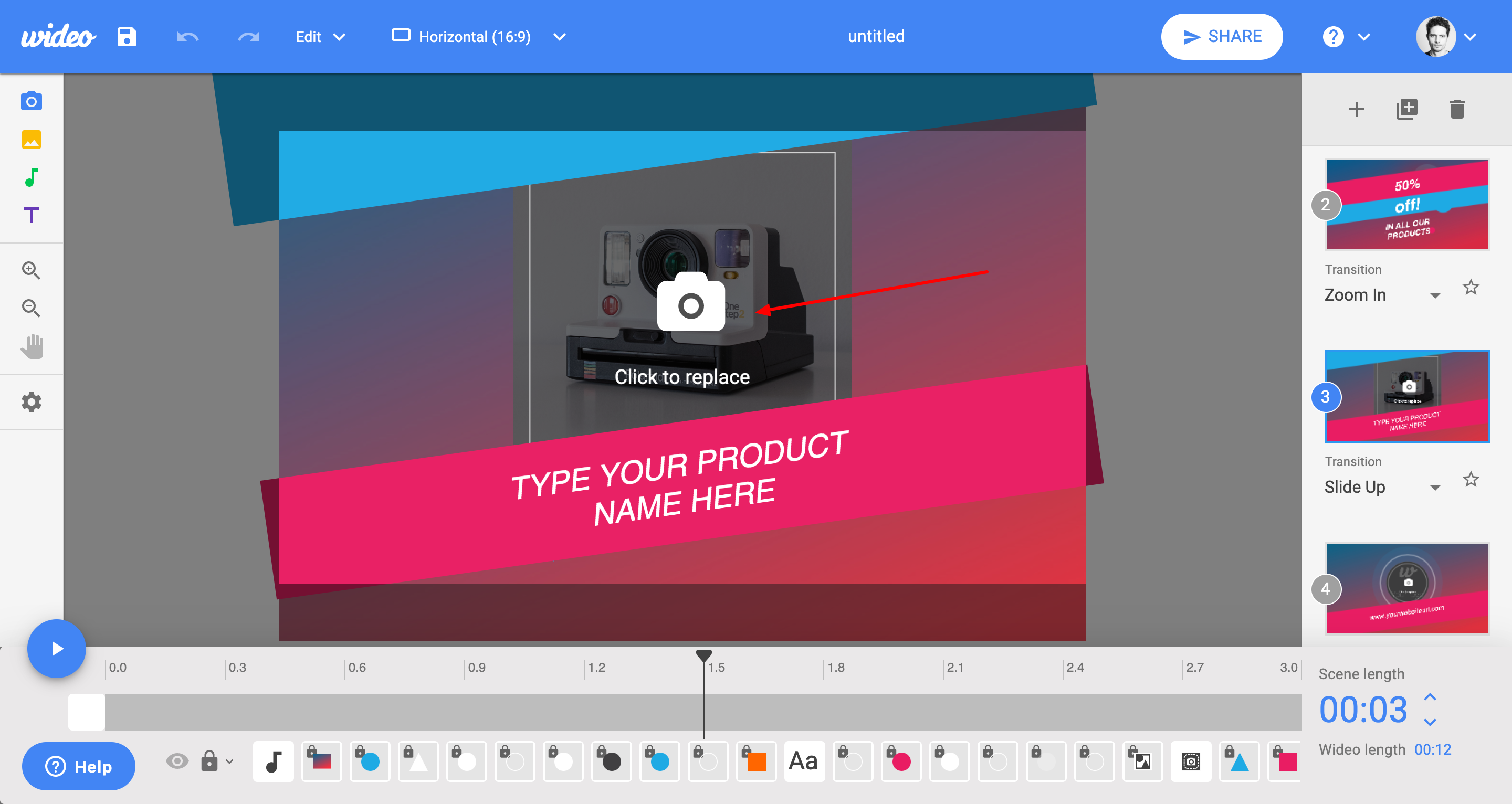Image resolution: width=1512 pixels, height=804 pixels.
Task: Expand the help menu chevron in top bar
Action: (1363, 37)
